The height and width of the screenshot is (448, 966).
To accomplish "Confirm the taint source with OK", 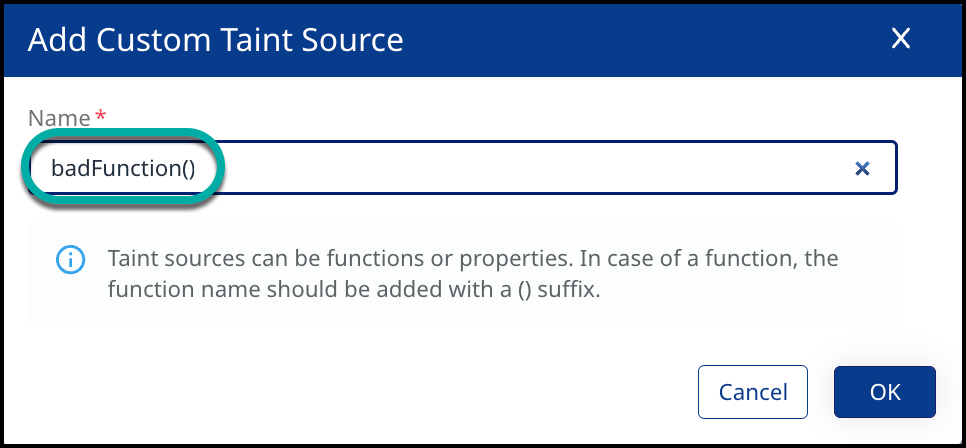I will [x=884, y=391].
